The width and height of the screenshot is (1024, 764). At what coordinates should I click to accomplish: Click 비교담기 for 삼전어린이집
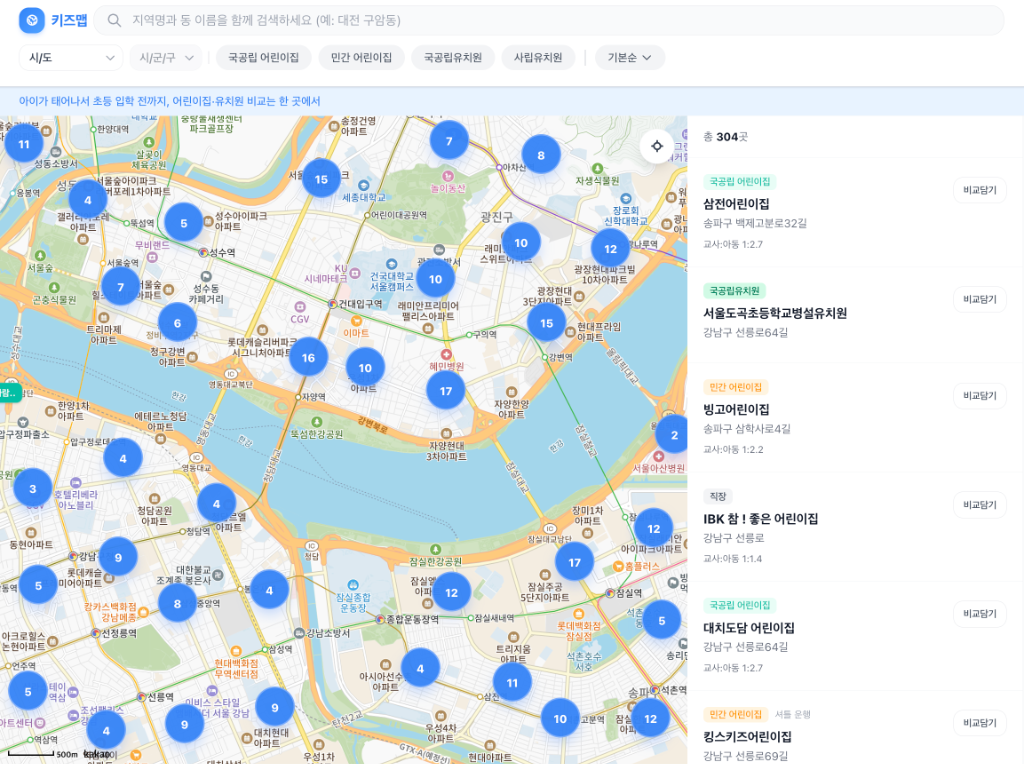pos(979,190)
